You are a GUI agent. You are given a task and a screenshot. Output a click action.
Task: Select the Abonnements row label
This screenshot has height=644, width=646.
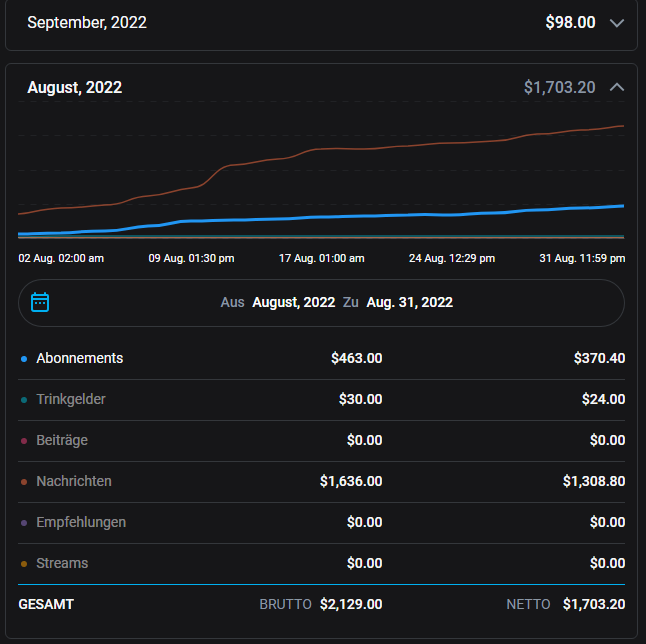[x=80, y=358]
